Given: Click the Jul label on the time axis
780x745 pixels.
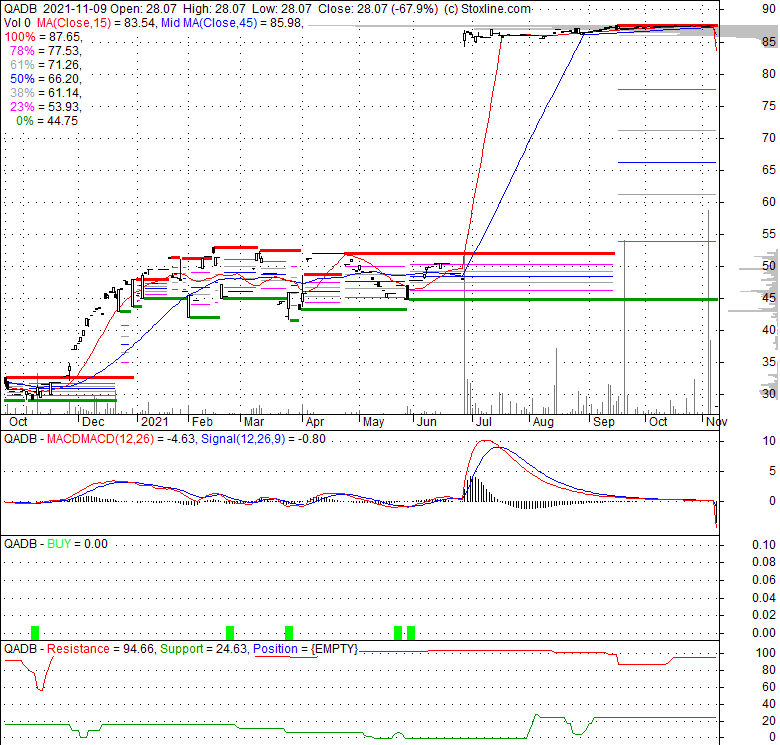Looking at the screenshot, I should tap(486, 422).
